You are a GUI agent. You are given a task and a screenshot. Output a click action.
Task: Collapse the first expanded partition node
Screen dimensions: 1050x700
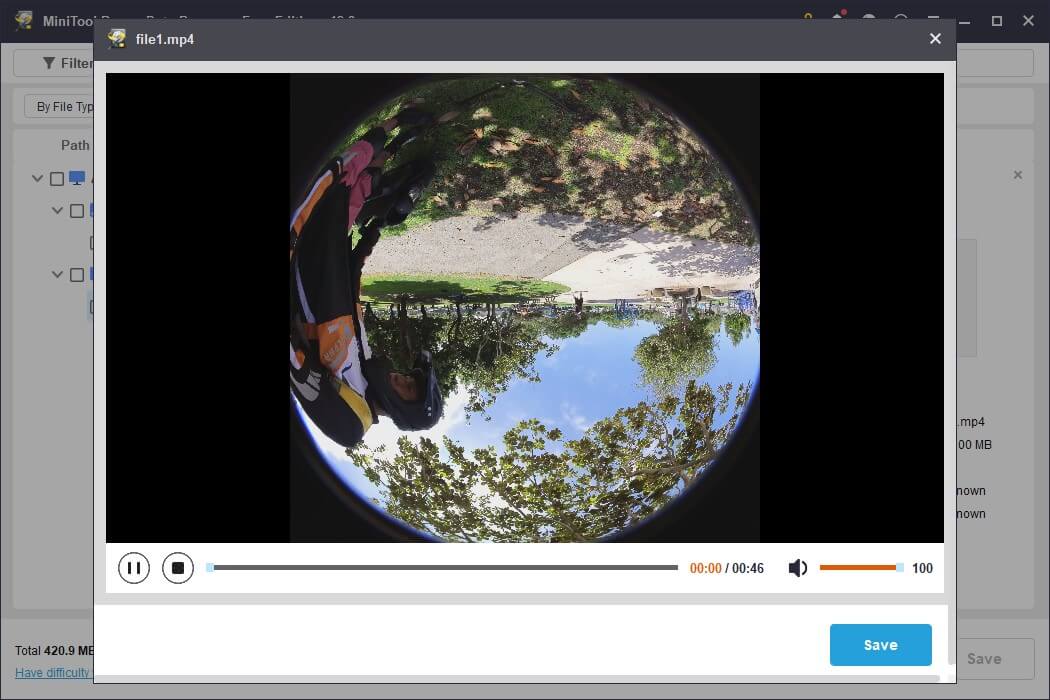(57, 210)
